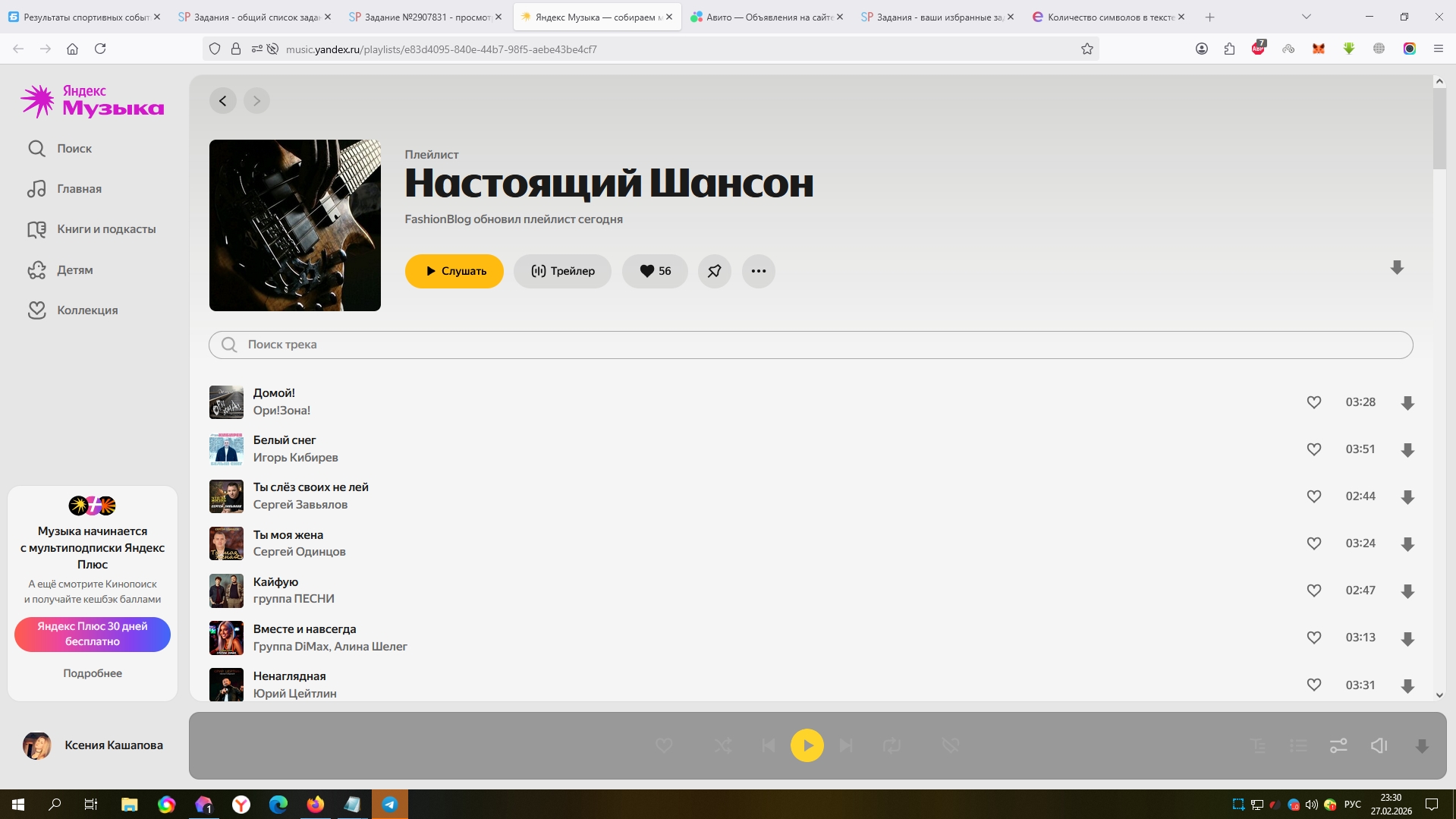Focus the Поиск трека search field
1456x819 pixels.
pyautogui.click(x=810, y=345)
